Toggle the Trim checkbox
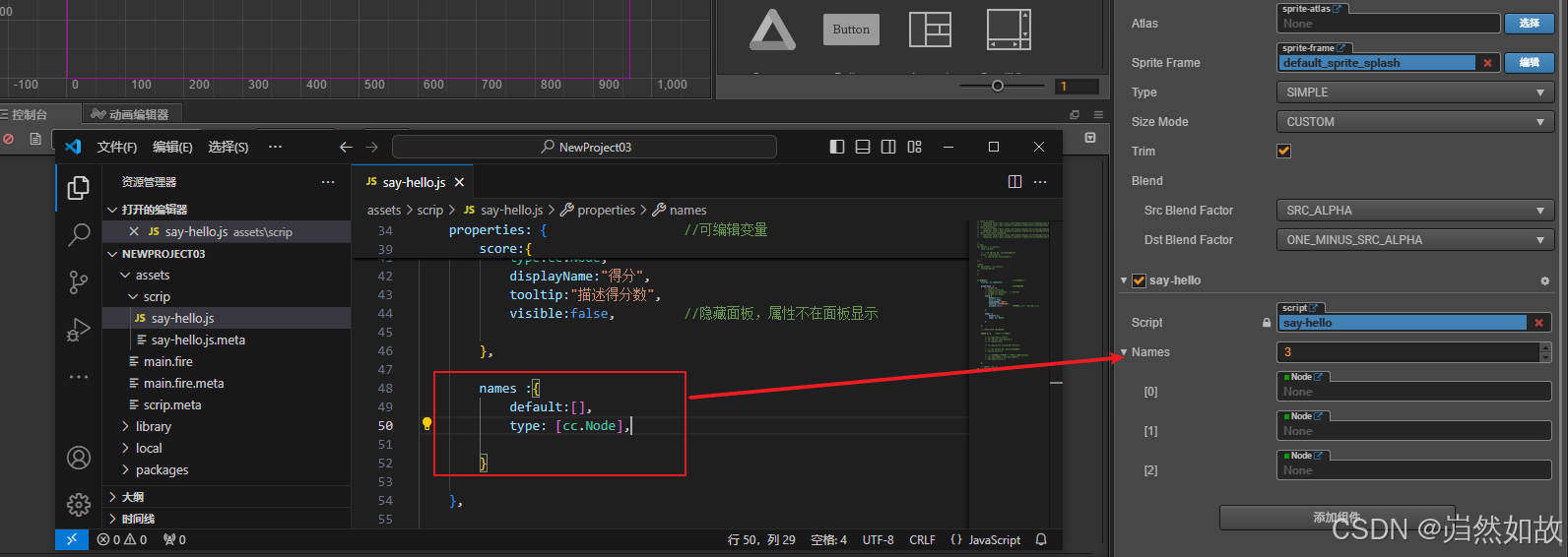The image size is (1568, 557). coord(1283,151)
